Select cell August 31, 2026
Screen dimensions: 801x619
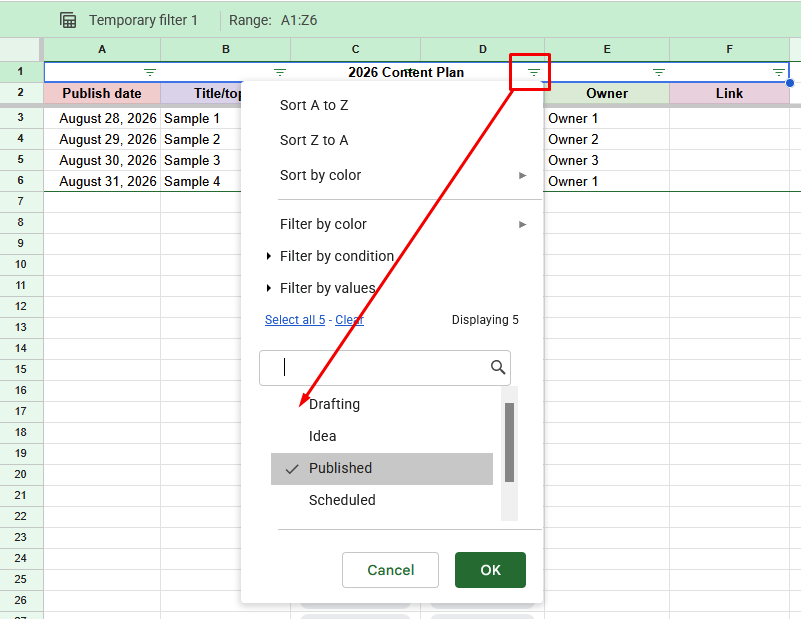102,181
